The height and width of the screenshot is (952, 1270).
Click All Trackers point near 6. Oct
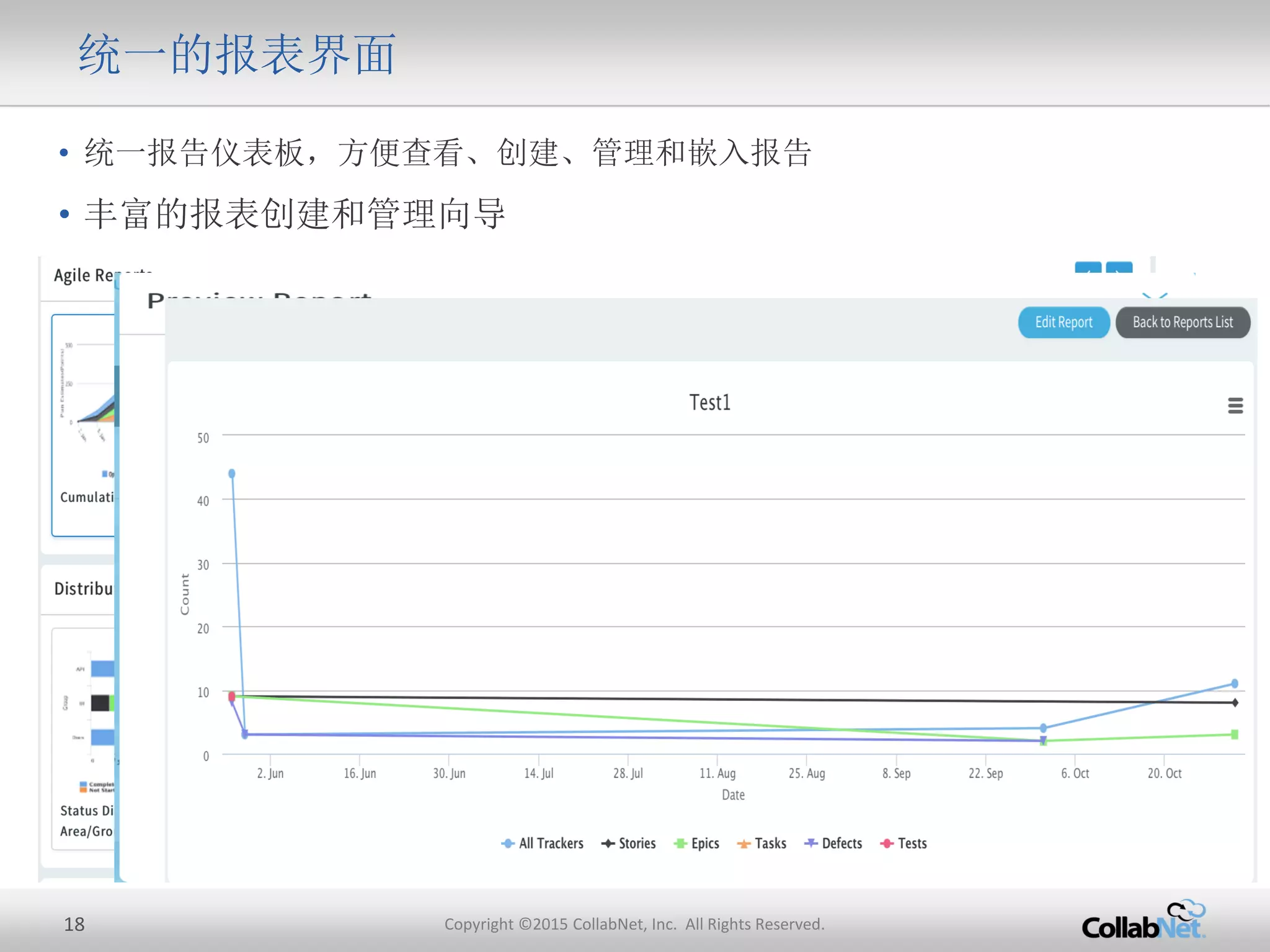(x=1043, y=728)
